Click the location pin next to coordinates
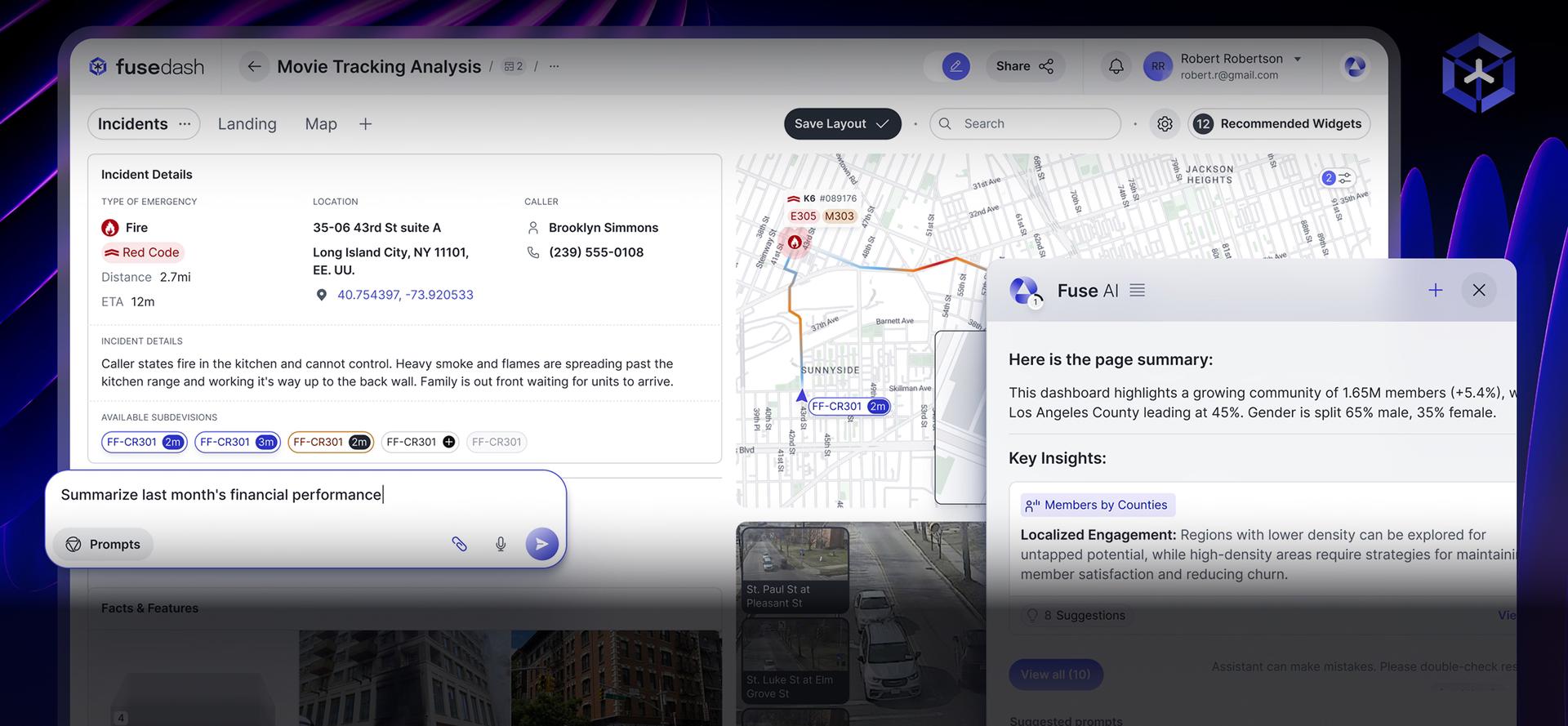This screenshot has width=1568, height=726. [321, 295]
